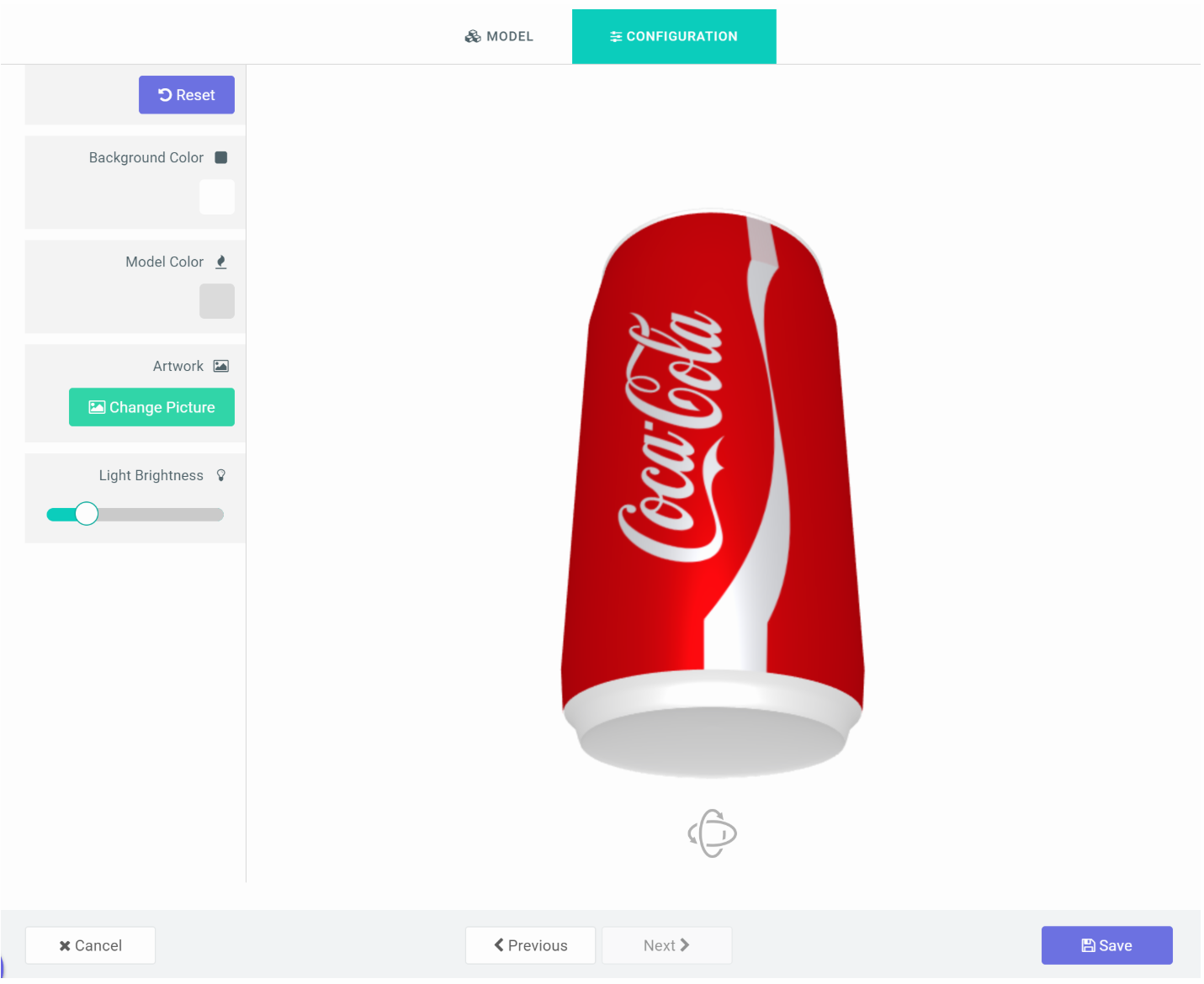Screen dimensions: 1204x984
Task: Click the Coca-Cola can 3D preview
Action: click(713, 493)
